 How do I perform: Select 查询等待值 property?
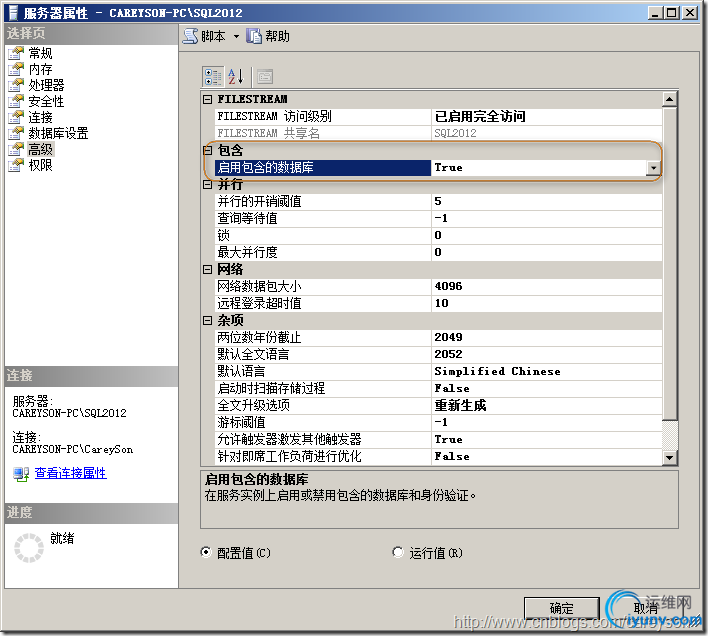pyautogui.click(x=323, y=218)
